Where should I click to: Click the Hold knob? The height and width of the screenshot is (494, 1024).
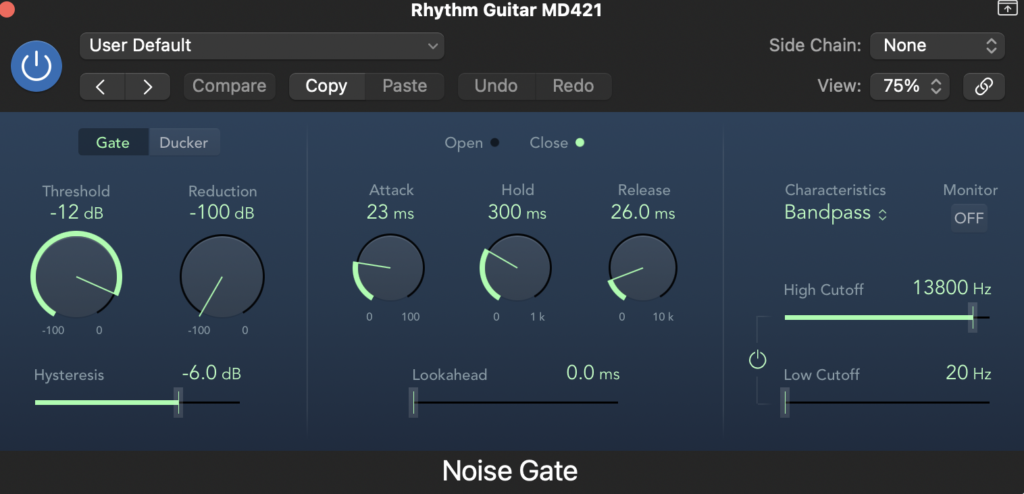pos(516,268)
